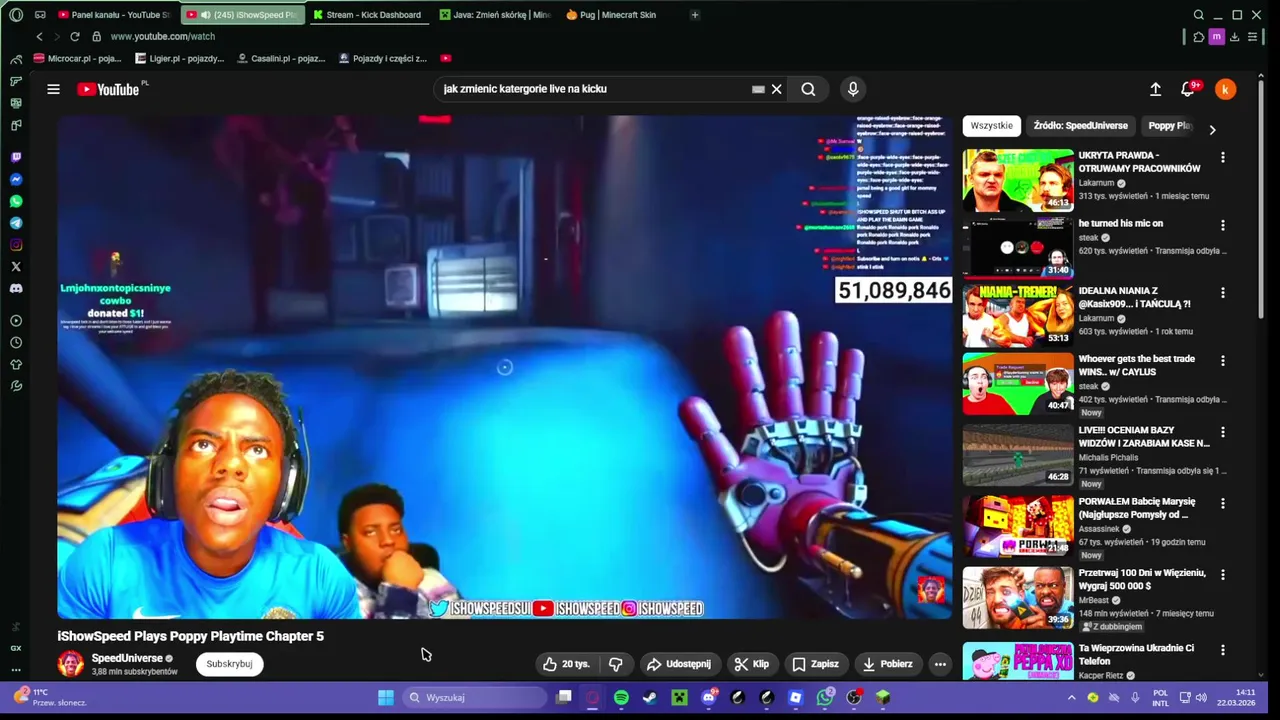Open options for Przetrwaj 100 Dni video
Viewport: 1280px width, 720px height.
tap(1222, 575)
